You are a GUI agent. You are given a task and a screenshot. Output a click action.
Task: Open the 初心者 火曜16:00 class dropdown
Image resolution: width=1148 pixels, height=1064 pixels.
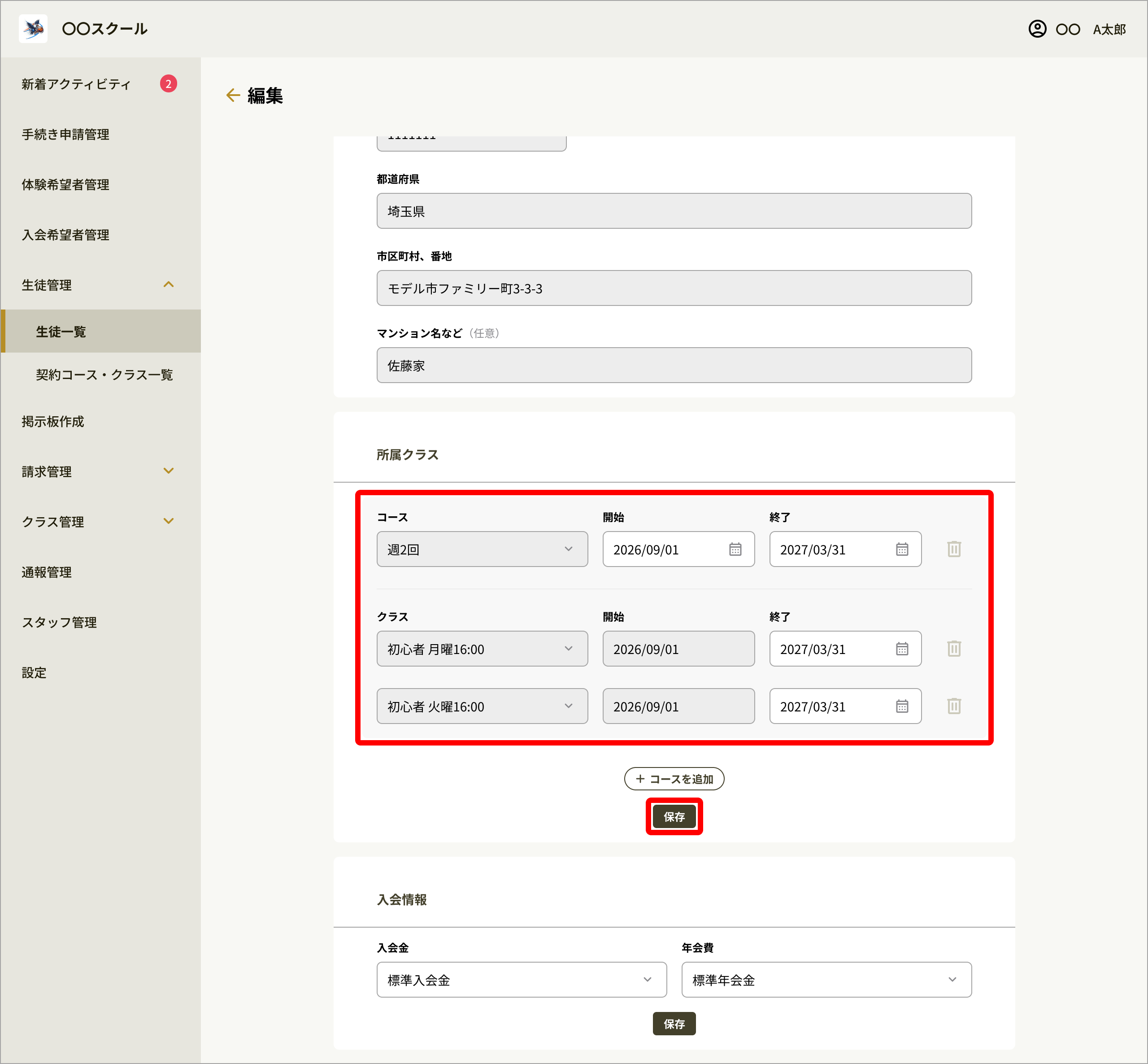pyautogui.click(x=482, y=706)
